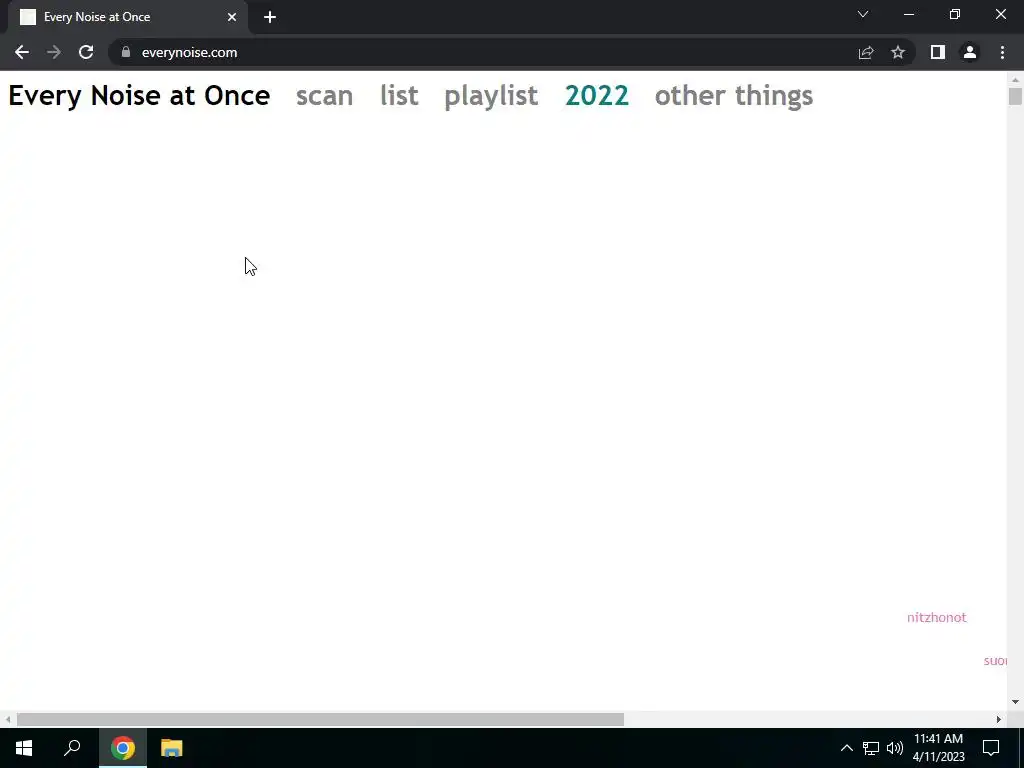Show hidden system tray icons
Screen dimensions: 1024x768
pyautogui.click(x=846, y=748)
